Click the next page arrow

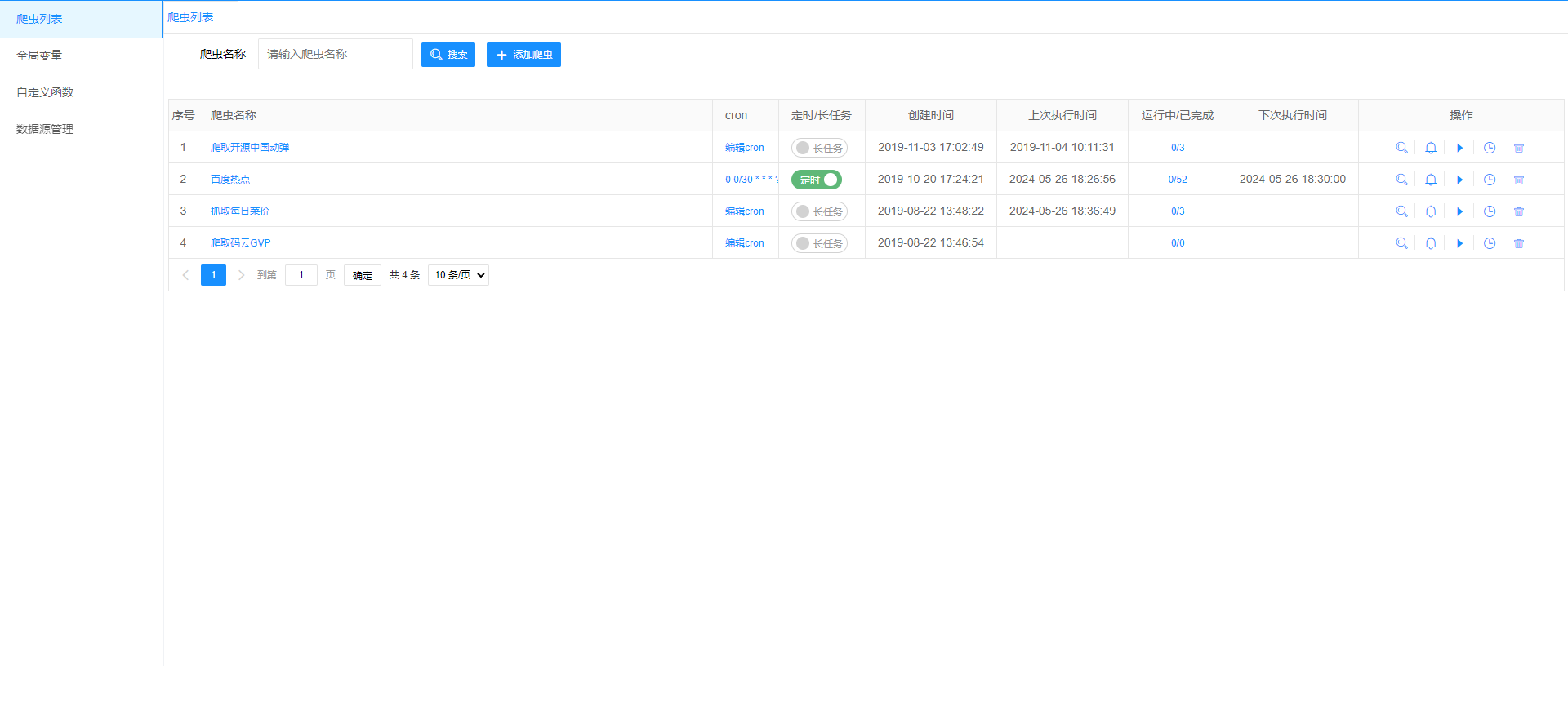click(x=241, y=275)
